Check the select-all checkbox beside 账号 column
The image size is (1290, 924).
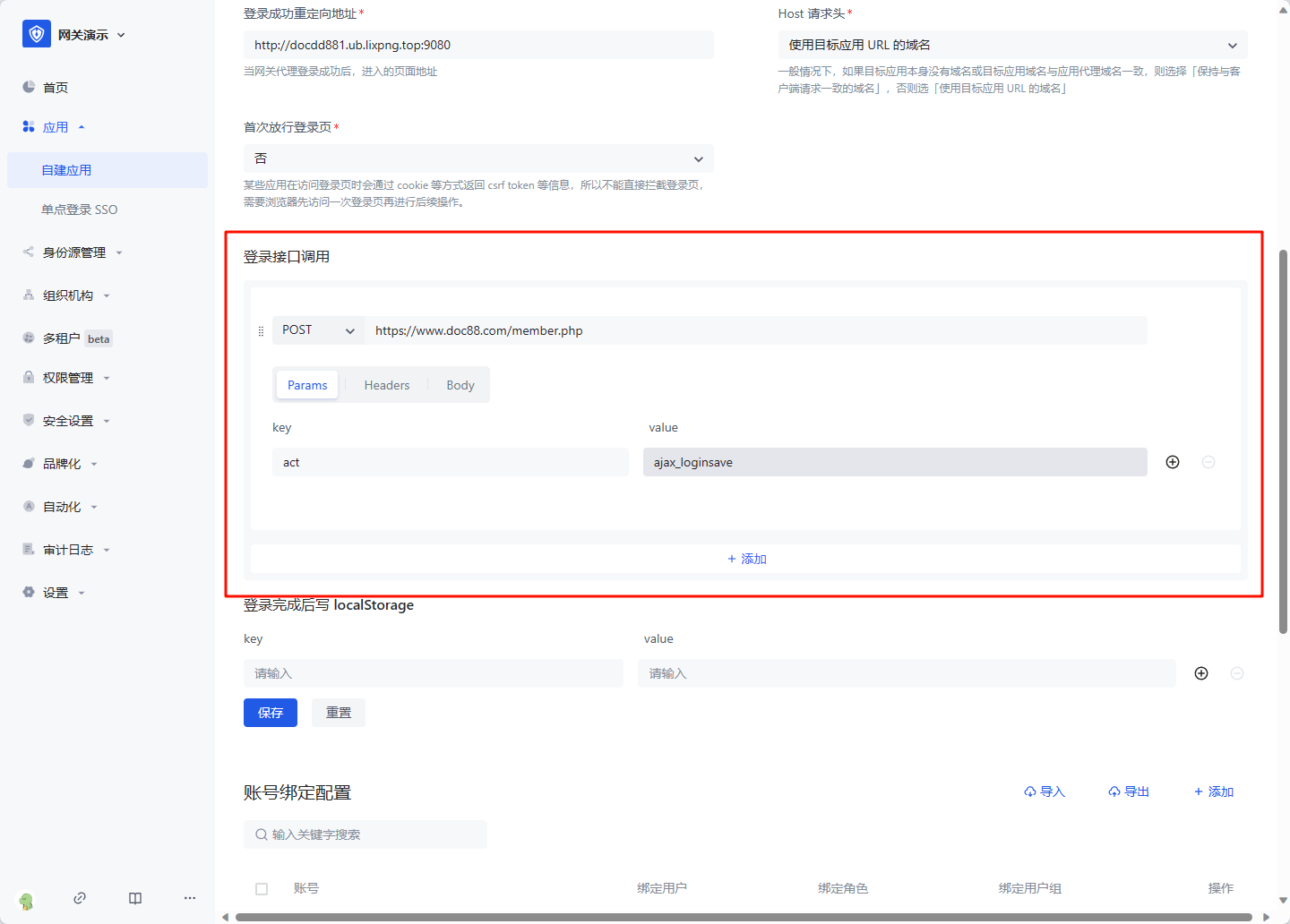262,889
